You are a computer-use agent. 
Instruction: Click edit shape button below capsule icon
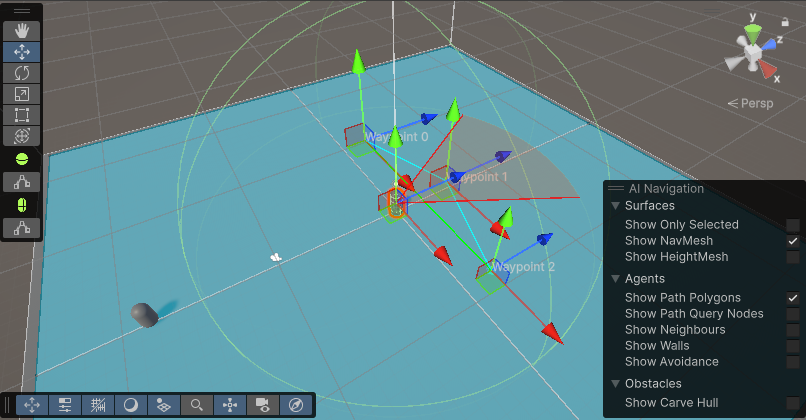click(22, 228)
